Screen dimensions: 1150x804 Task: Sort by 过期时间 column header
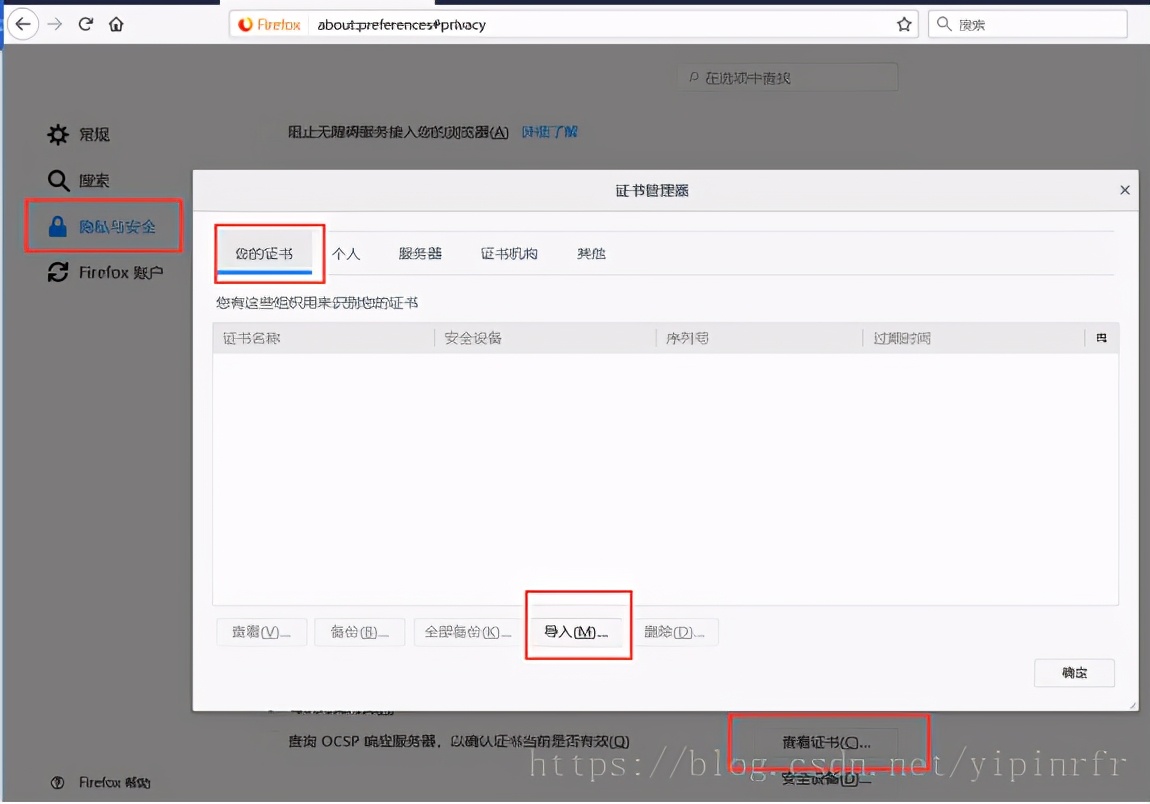974,338
